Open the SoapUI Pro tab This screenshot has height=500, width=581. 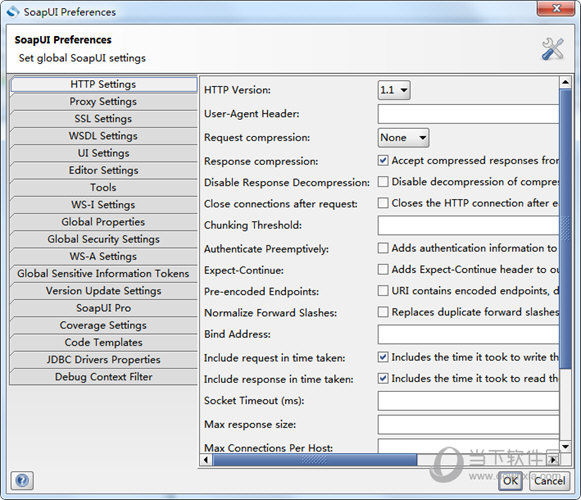coord(103,308)
